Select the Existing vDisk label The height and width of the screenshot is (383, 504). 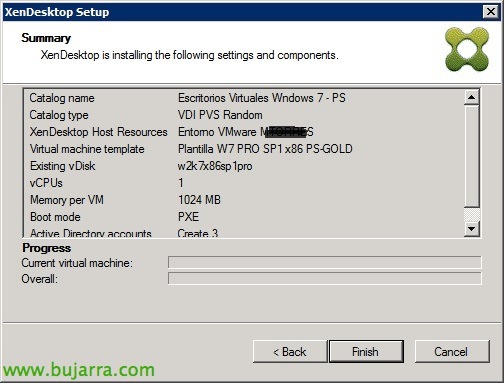click(x=63, y=166)
